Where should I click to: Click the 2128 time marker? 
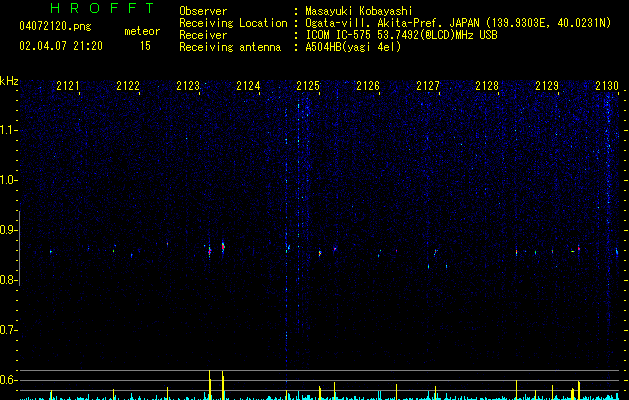click(487, 85)
